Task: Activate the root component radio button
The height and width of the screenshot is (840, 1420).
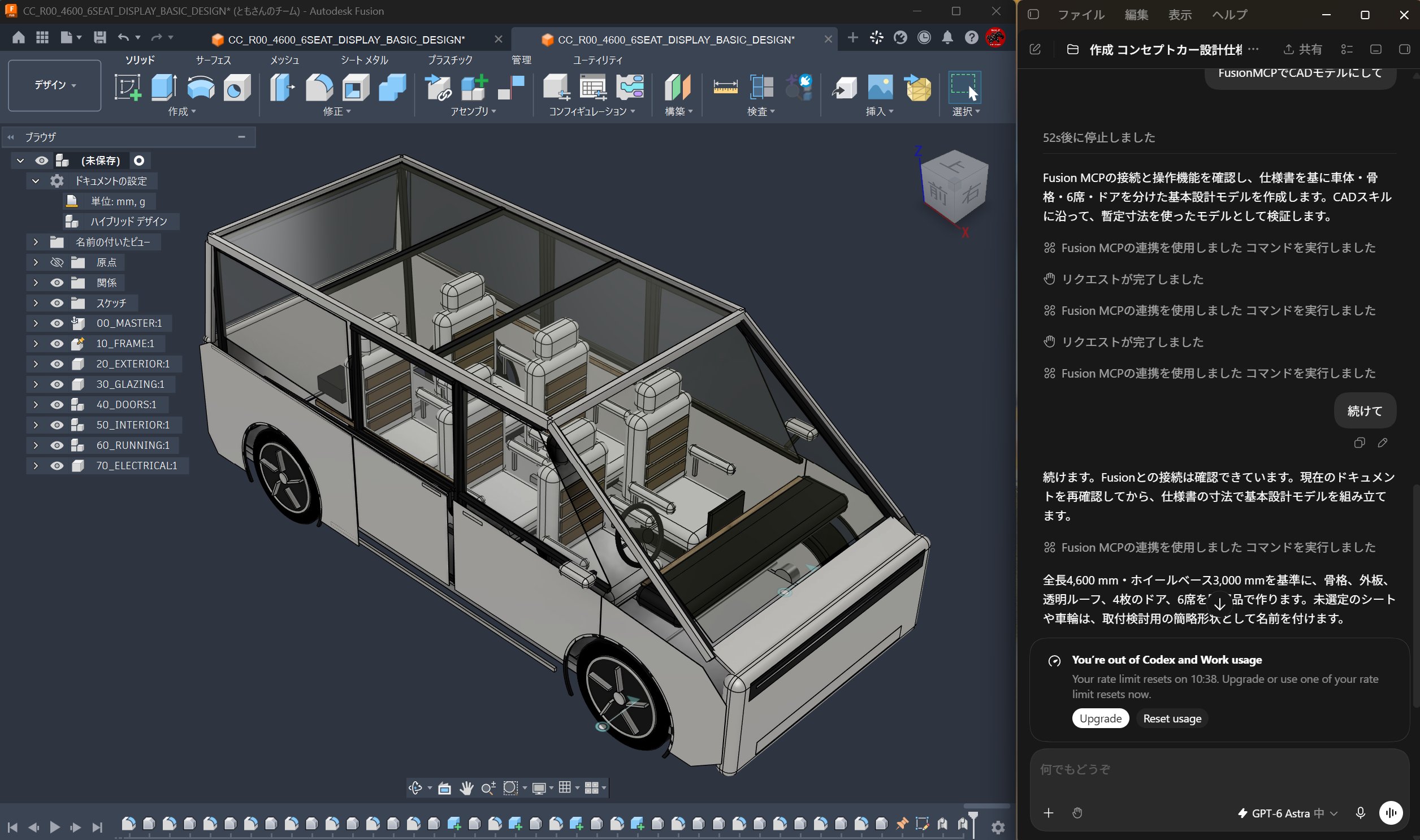Action: (138, 161)
